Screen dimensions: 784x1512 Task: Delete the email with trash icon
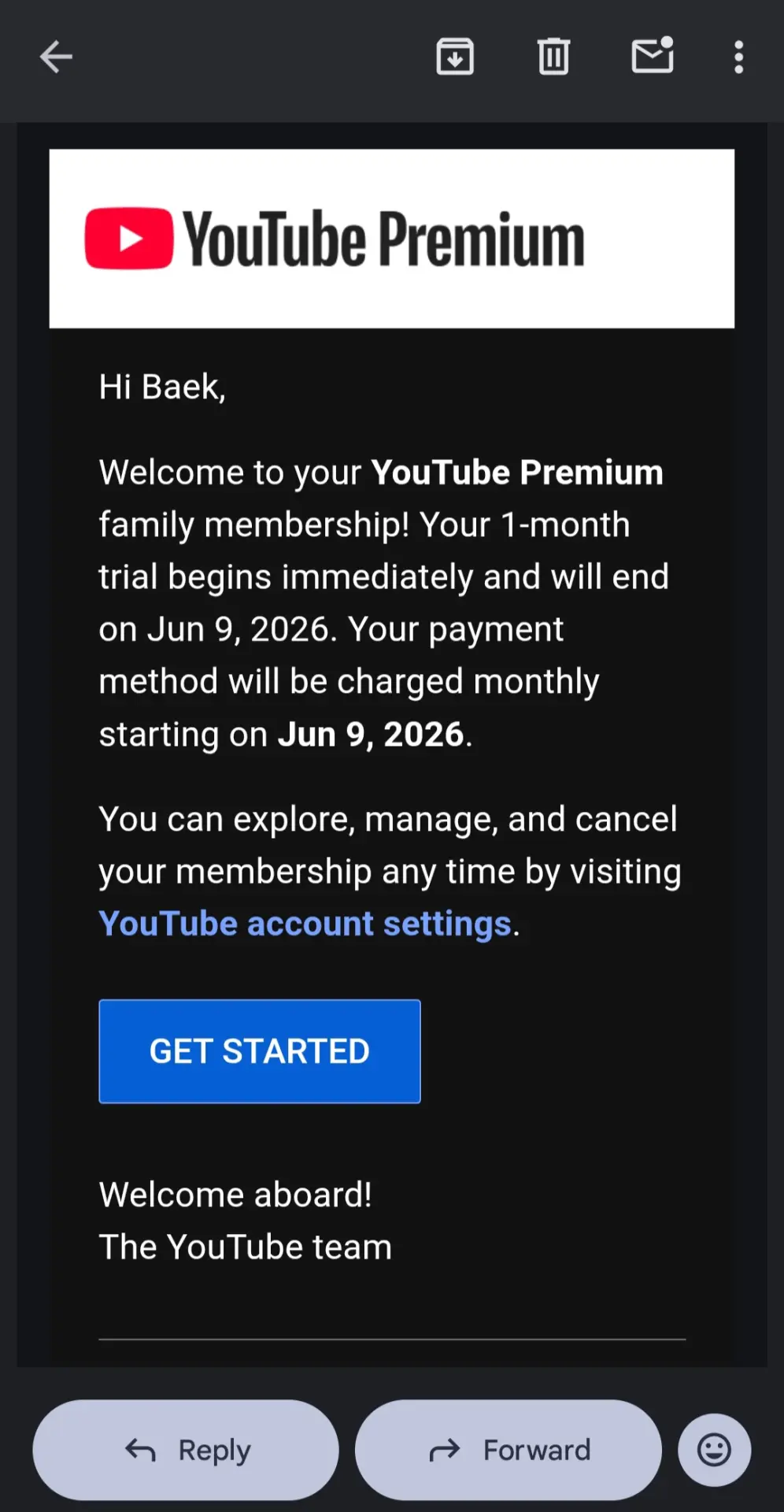click(x=553, y=57)
